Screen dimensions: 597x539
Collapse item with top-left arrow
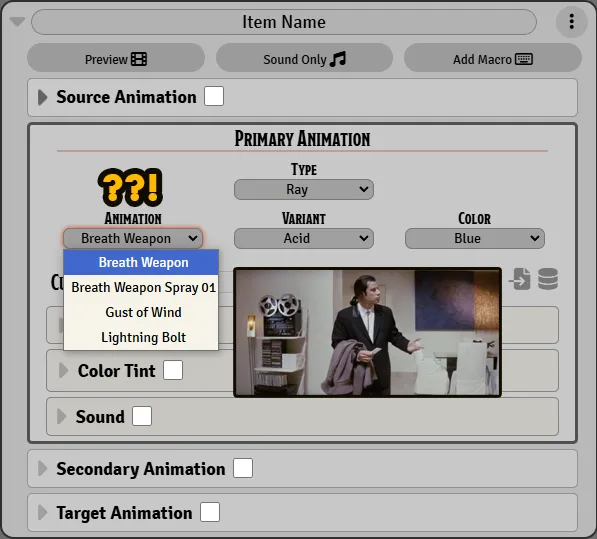(17, 21)
